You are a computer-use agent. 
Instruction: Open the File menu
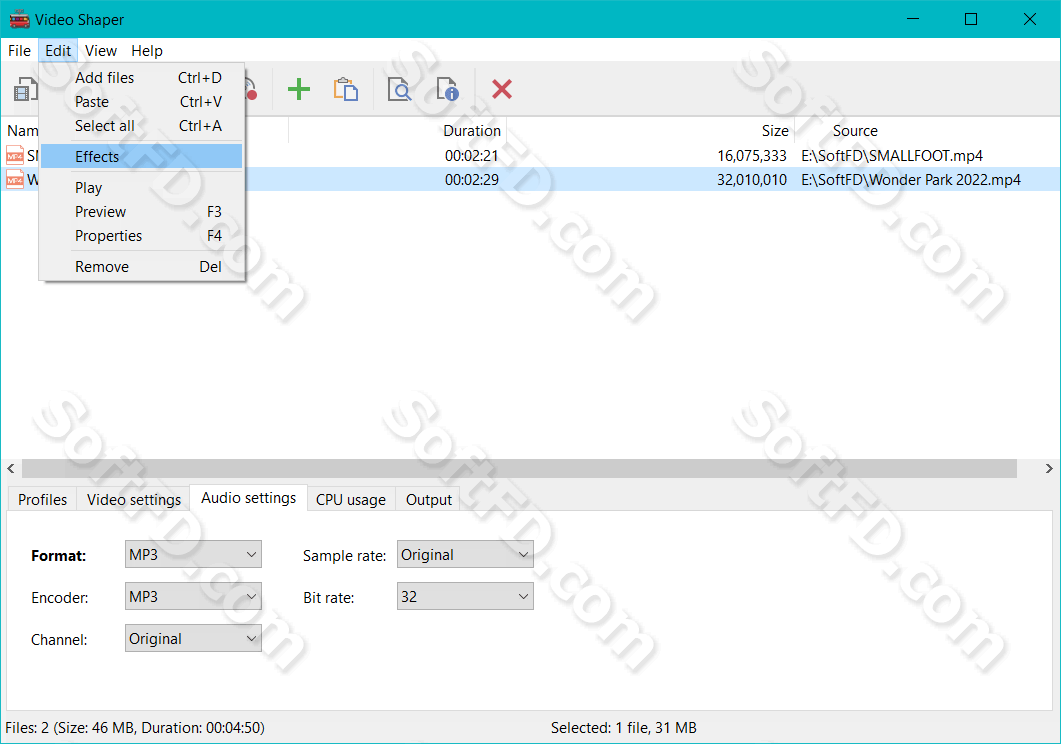[19, 51]
